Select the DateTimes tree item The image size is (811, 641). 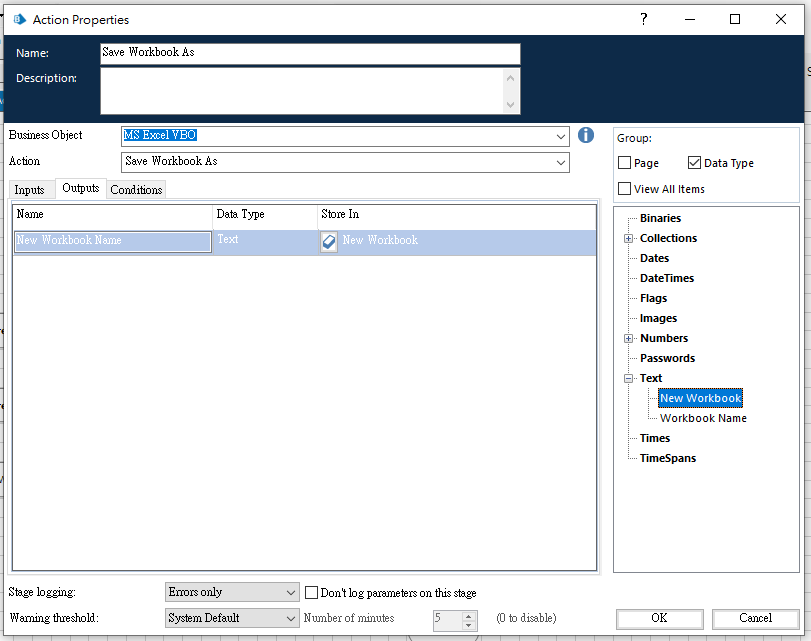[x=667, y=278]
